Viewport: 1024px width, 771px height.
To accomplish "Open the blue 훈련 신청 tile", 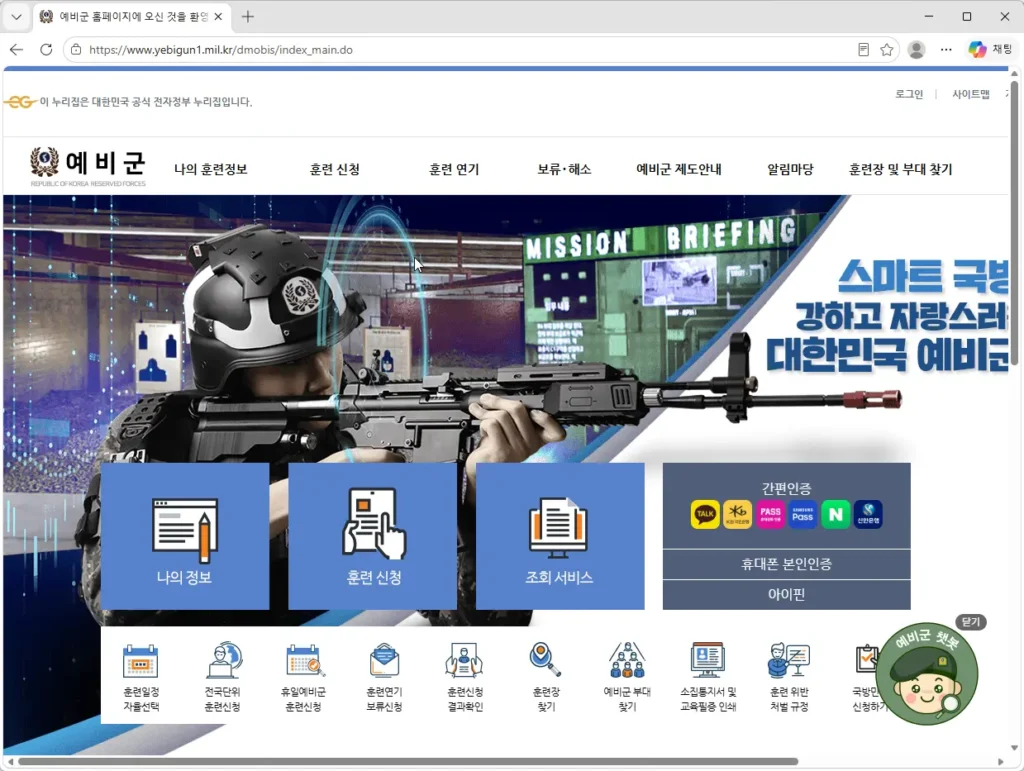I will 372,536.
